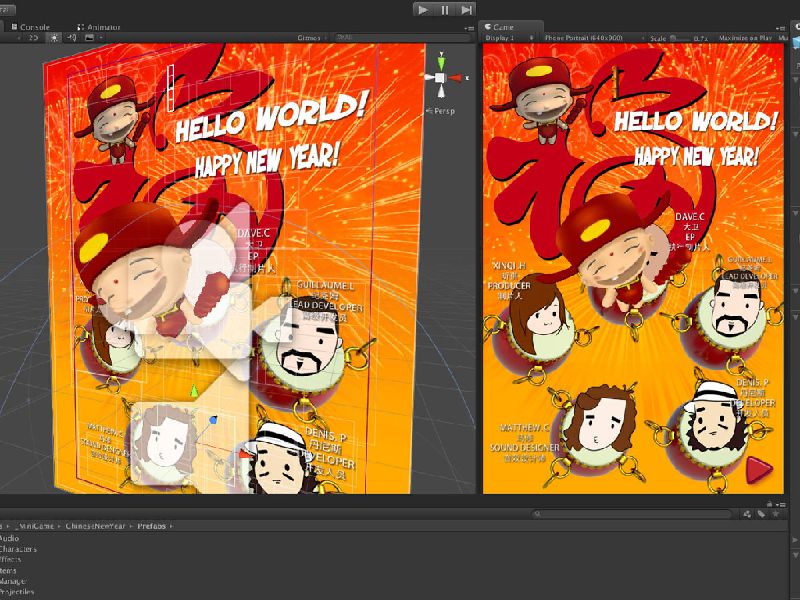Switch to the Animator tab

(101, 27)
